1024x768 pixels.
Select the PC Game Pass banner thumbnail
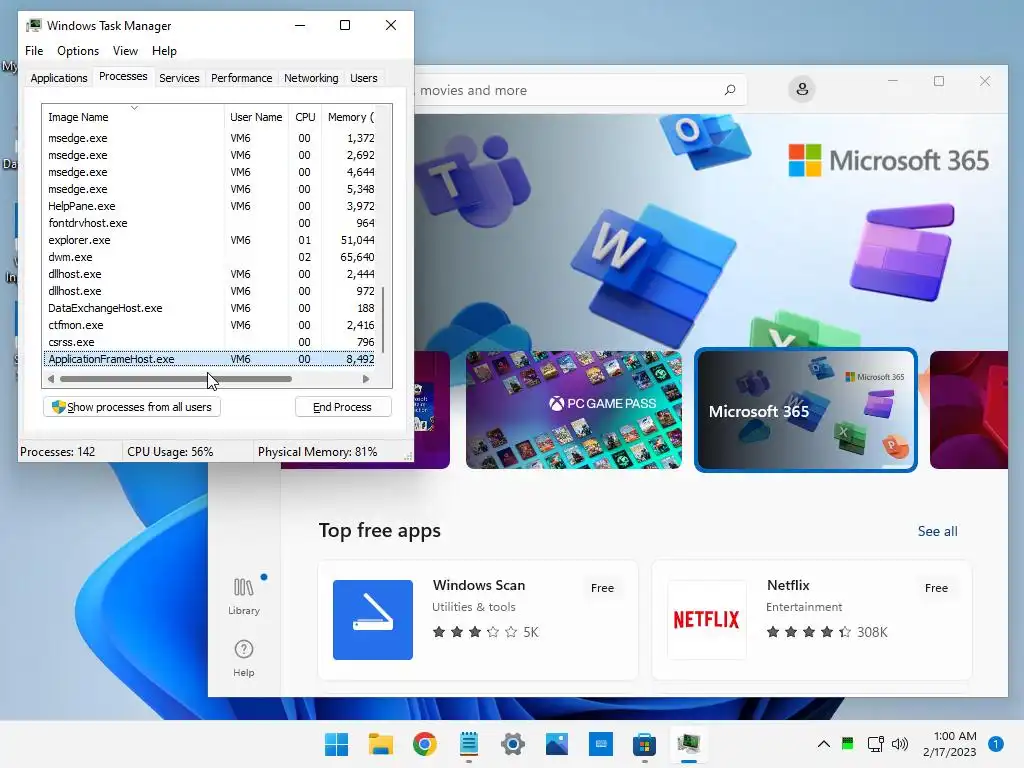[x=573, y=410]
